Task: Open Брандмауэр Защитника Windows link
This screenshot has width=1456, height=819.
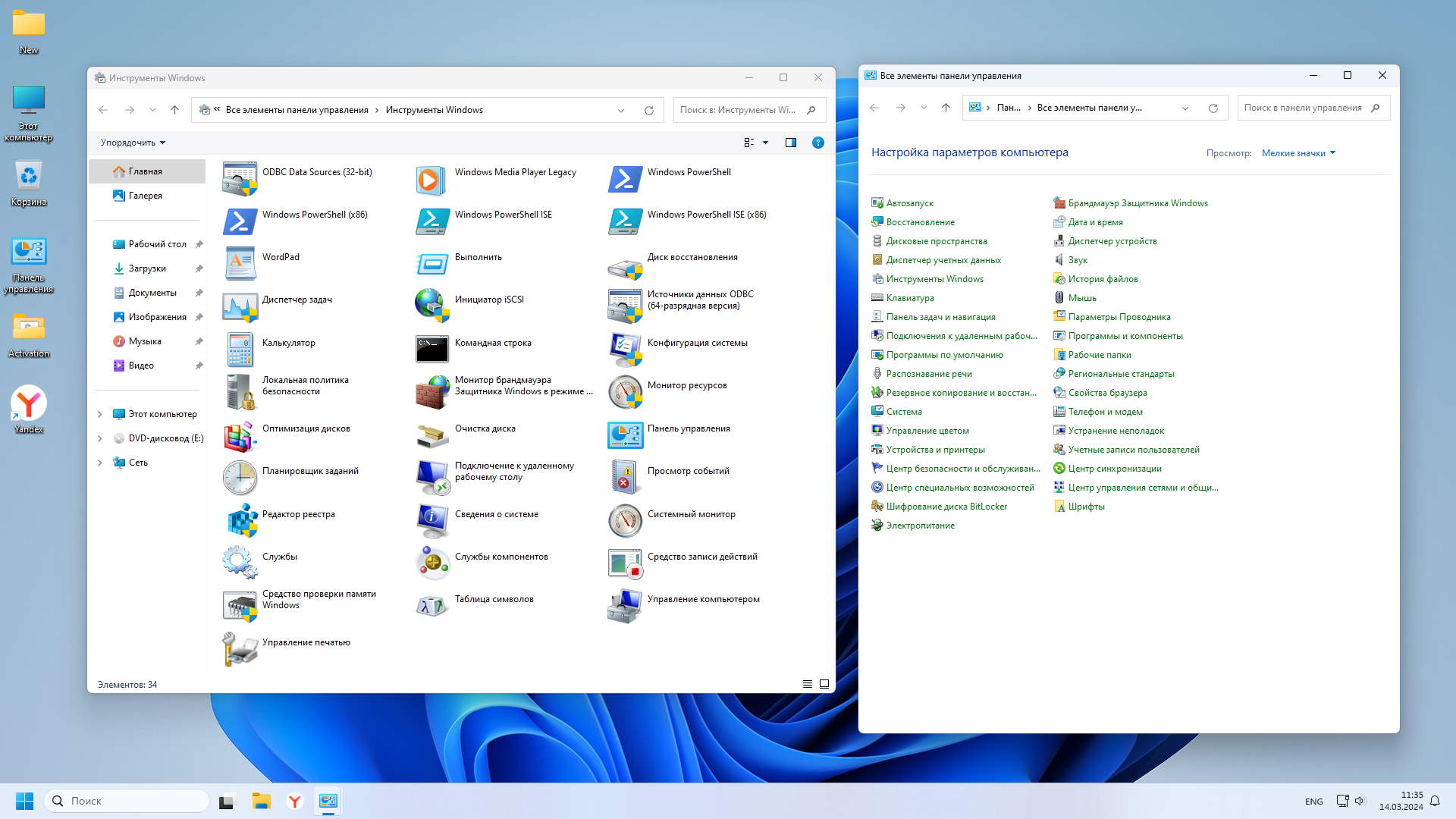Action: (x=1137, y=203)
